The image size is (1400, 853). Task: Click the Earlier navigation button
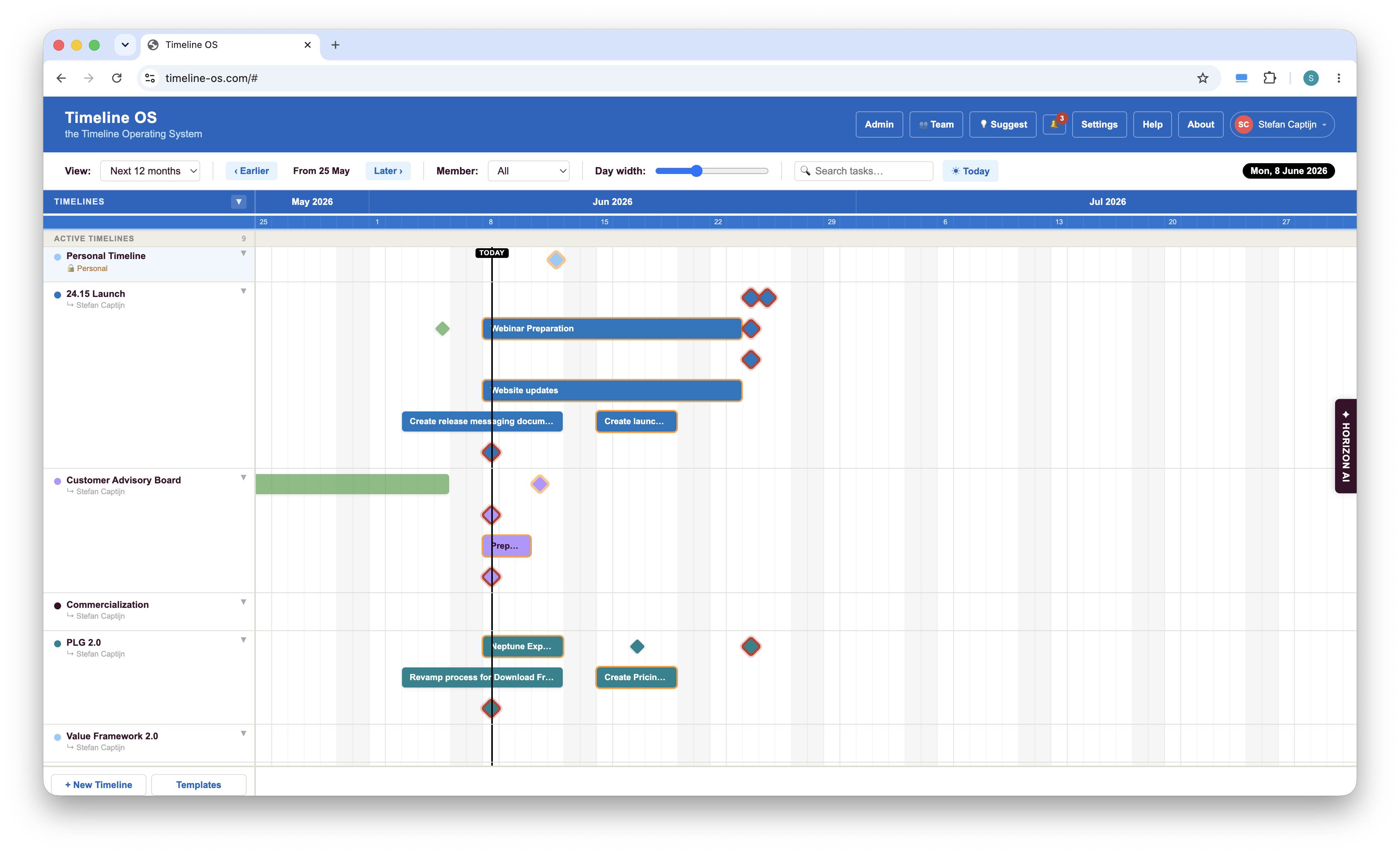coord(252,171)
